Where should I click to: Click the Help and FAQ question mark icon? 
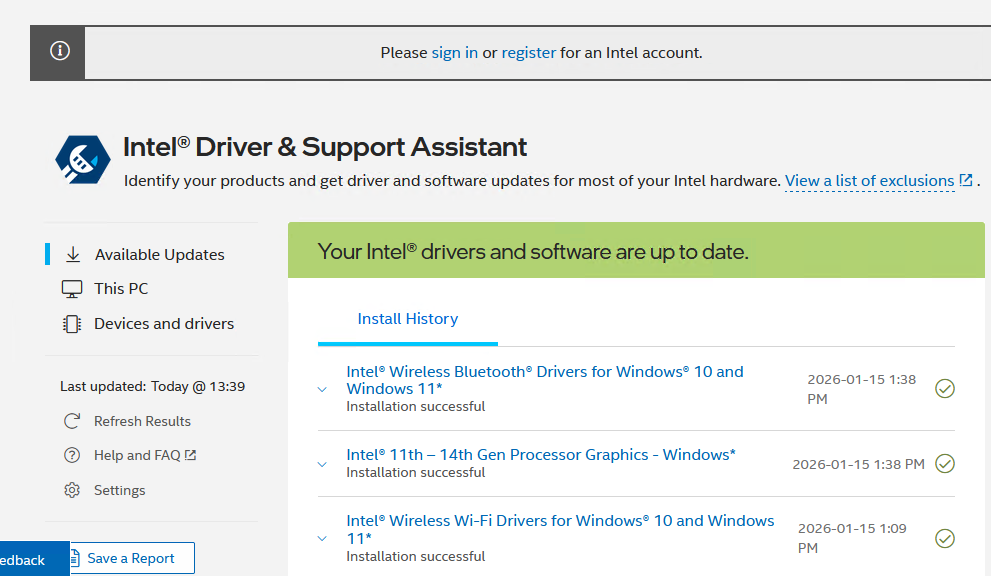(71, 455)
